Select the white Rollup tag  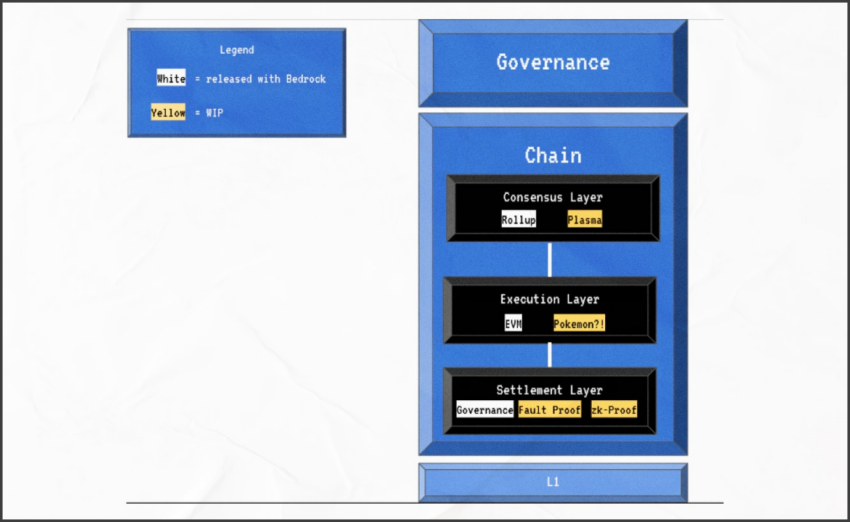pos(519,219)
